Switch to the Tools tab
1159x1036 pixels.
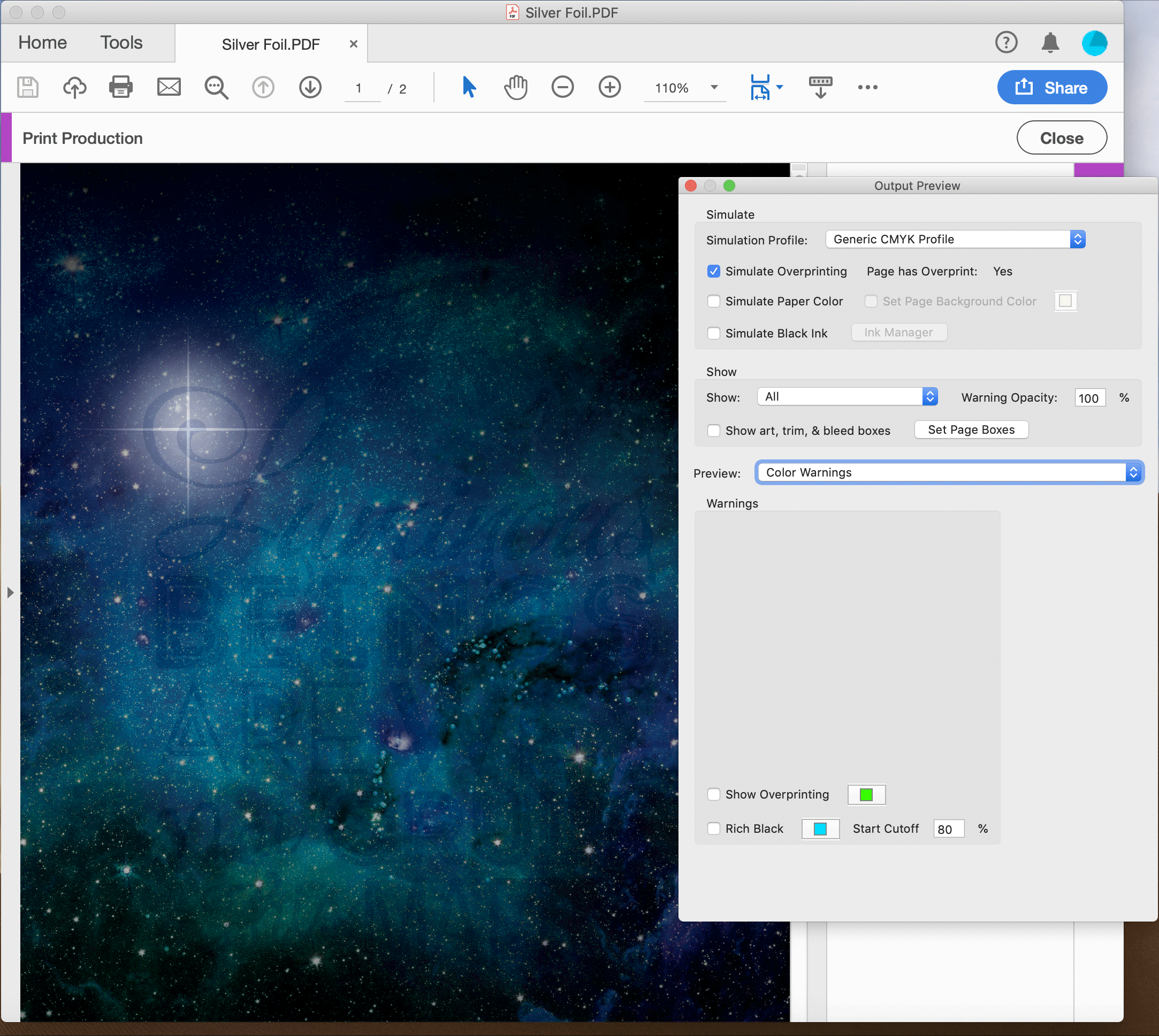point(121,43)
